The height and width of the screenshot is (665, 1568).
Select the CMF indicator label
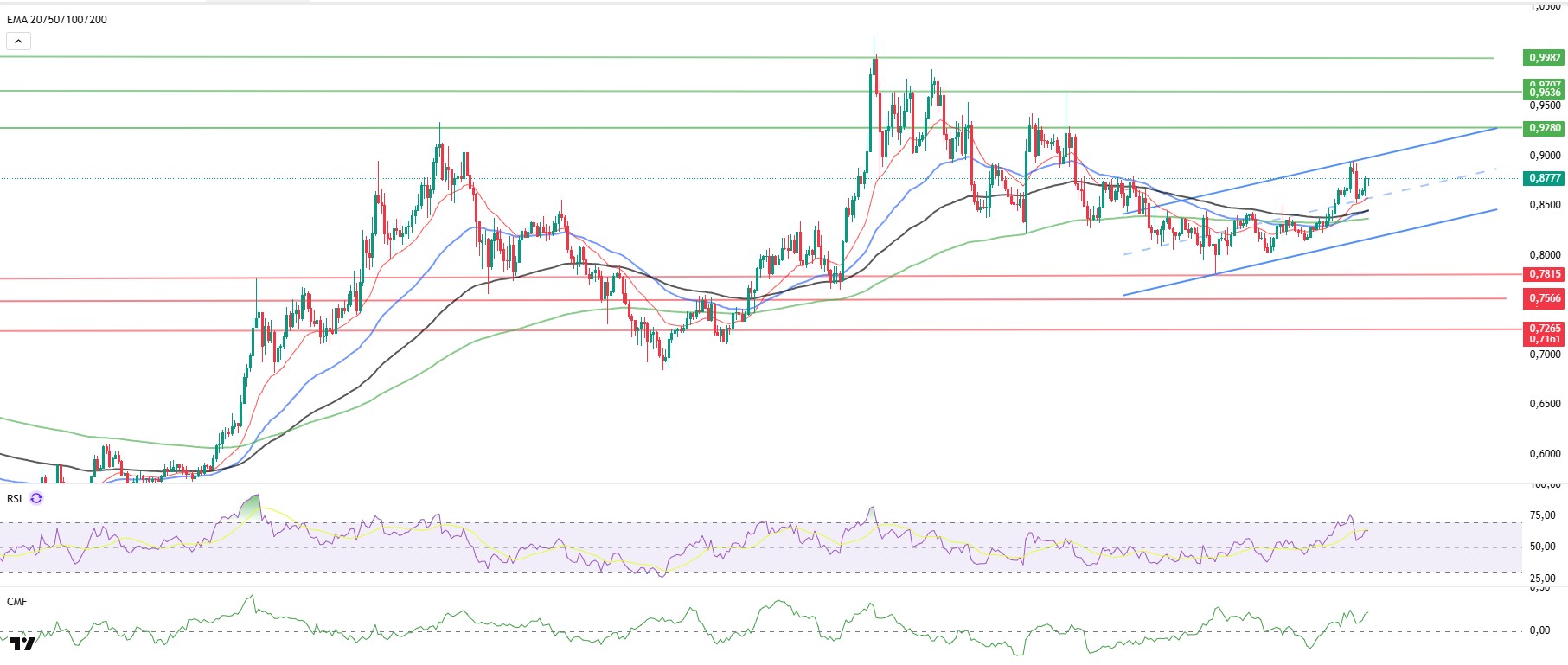(x=16, y=601)
